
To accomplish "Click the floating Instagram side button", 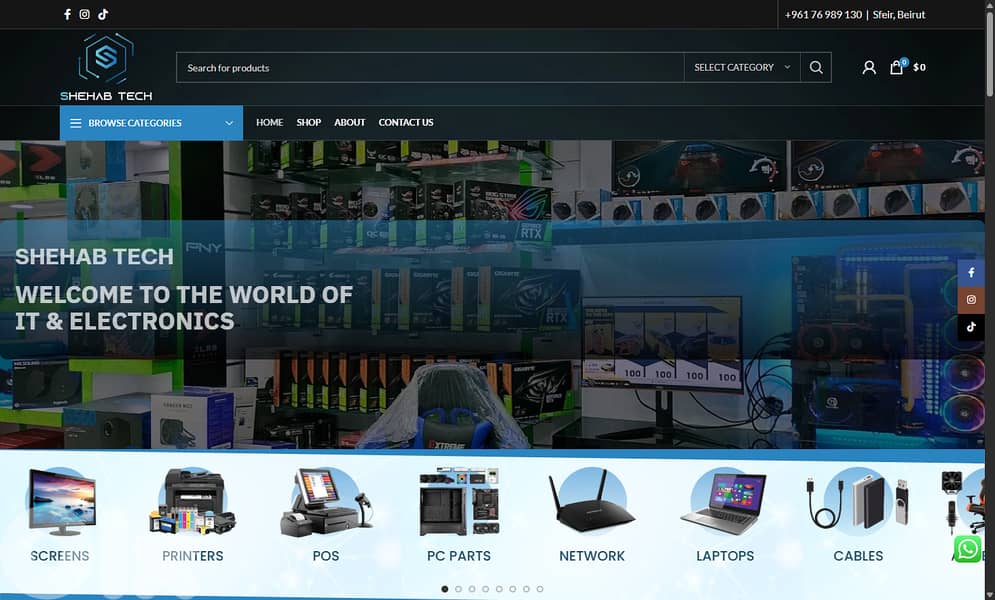I will click(971, 299).
